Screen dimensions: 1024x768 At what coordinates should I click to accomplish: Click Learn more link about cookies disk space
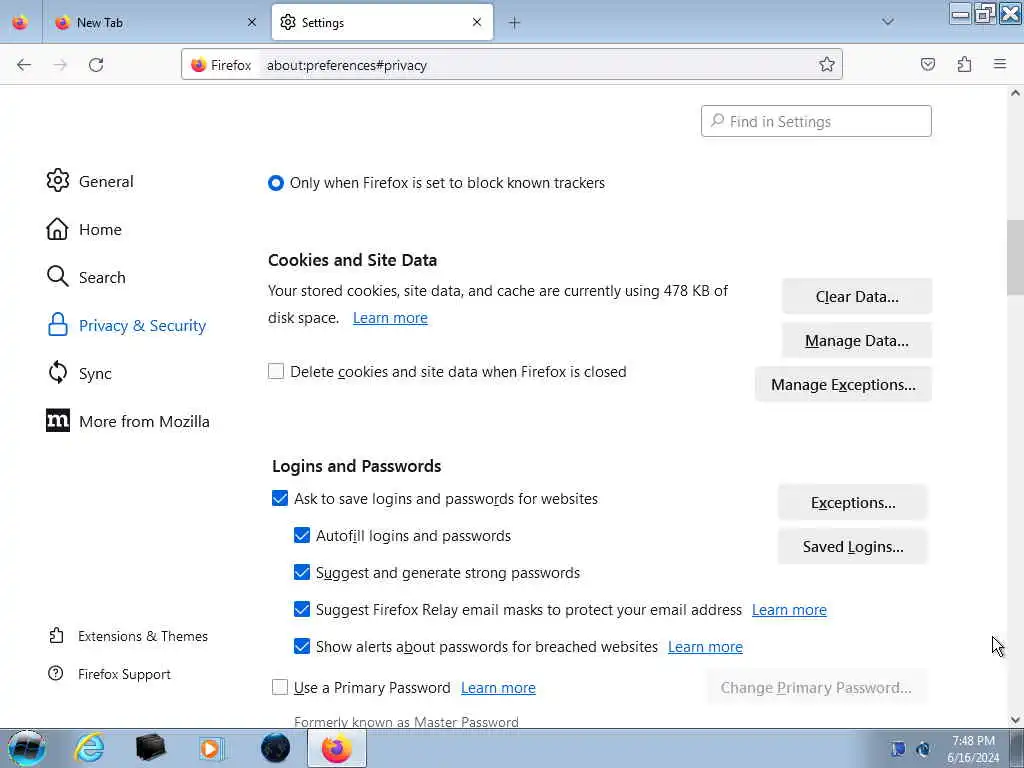pyautogui.click(x=390, y=318)
